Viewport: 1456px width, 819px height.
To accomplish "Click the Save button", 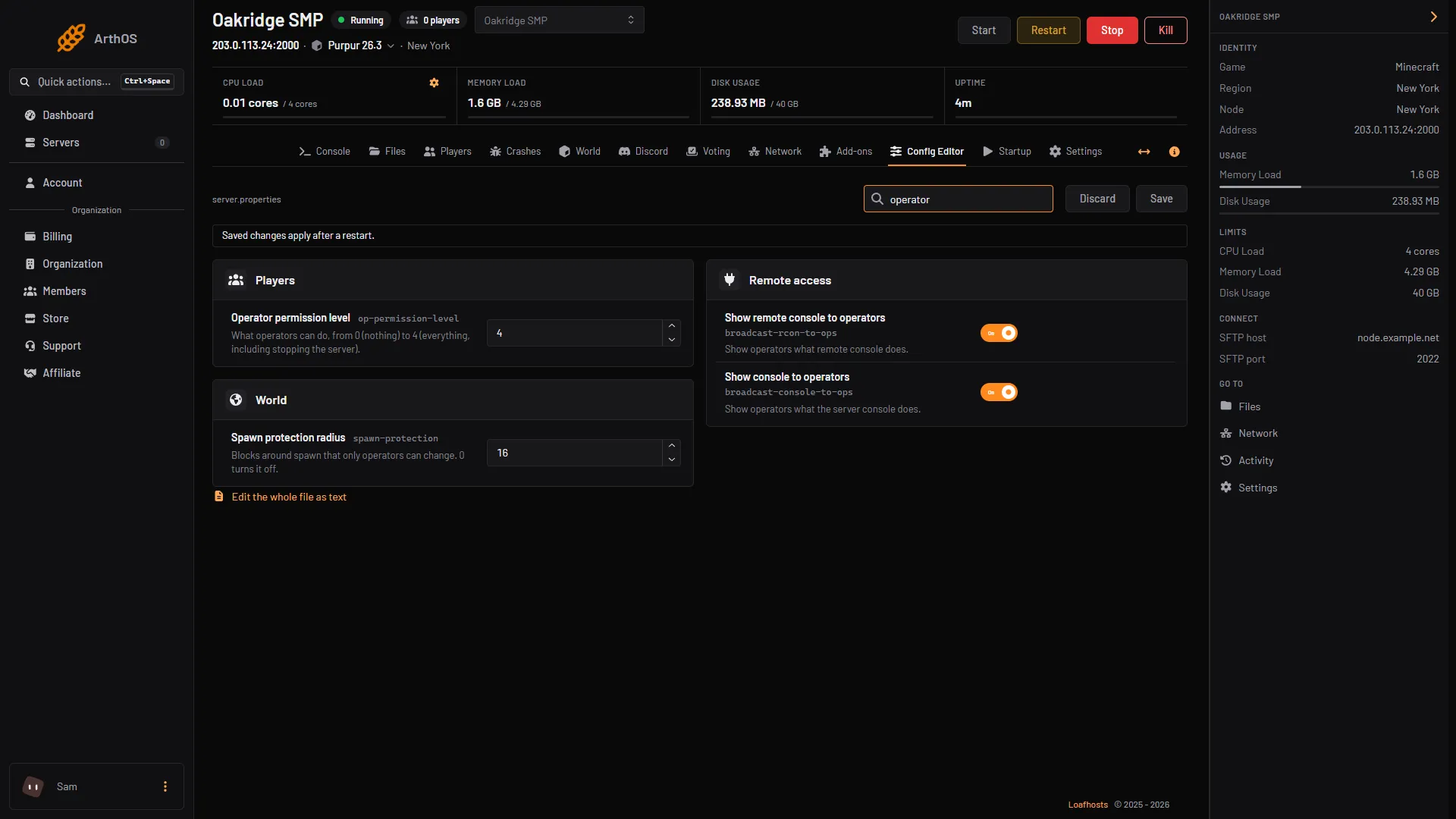I will (1161, 199).
